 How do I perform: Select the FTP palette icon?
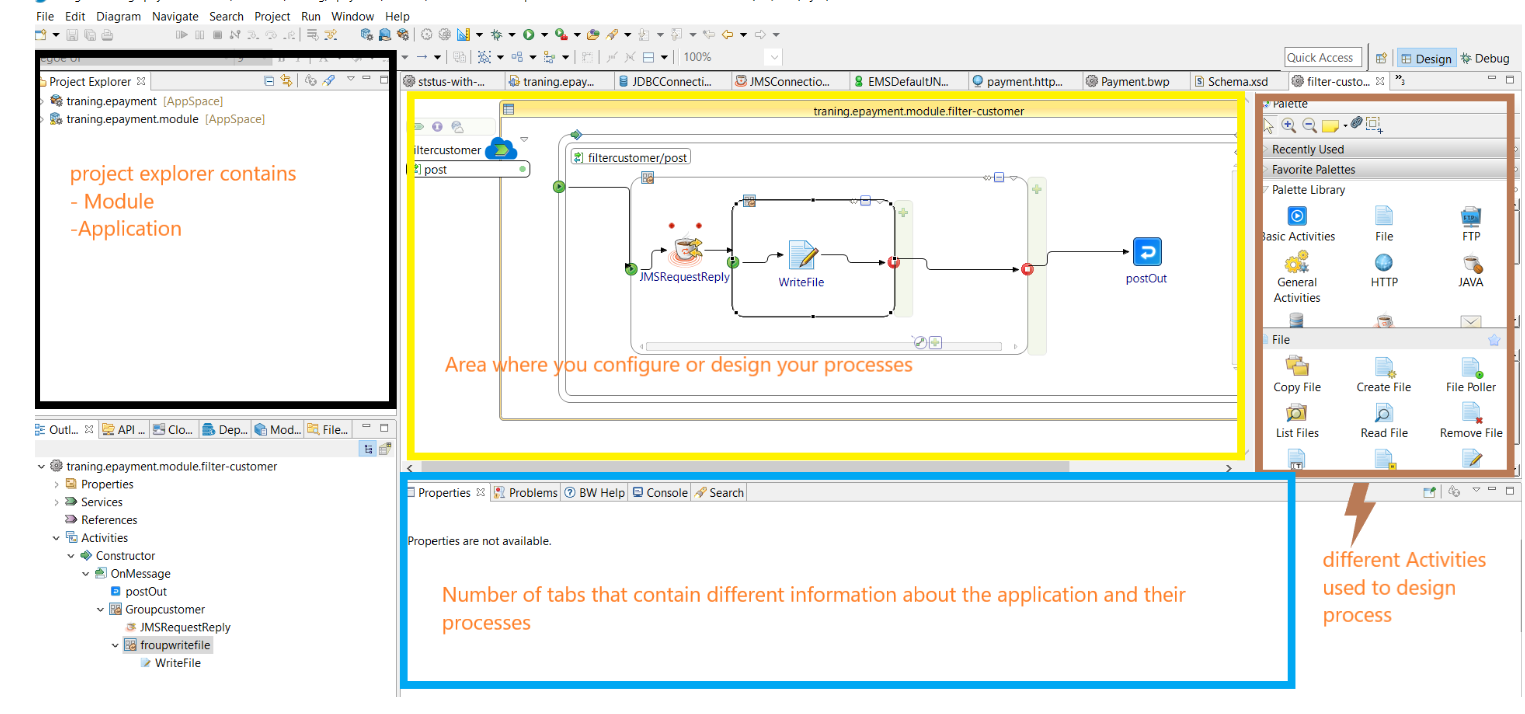[x=1470, y=221]
